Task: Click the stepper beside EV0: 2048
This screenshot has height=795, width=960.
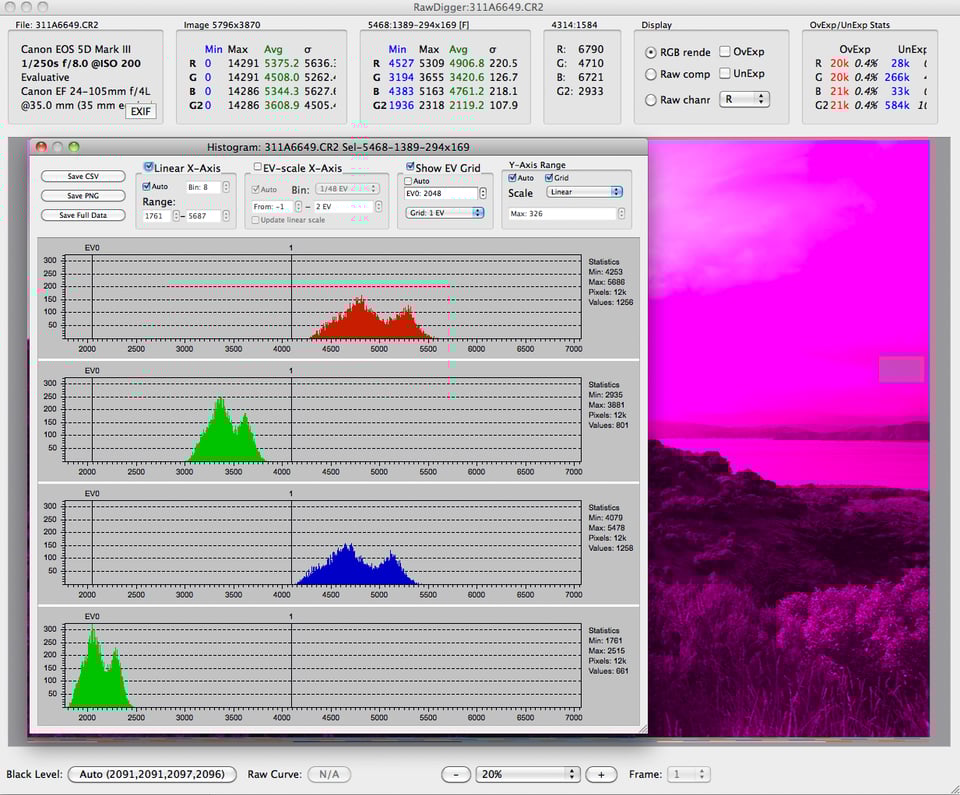Action: [x=483, y=194]
